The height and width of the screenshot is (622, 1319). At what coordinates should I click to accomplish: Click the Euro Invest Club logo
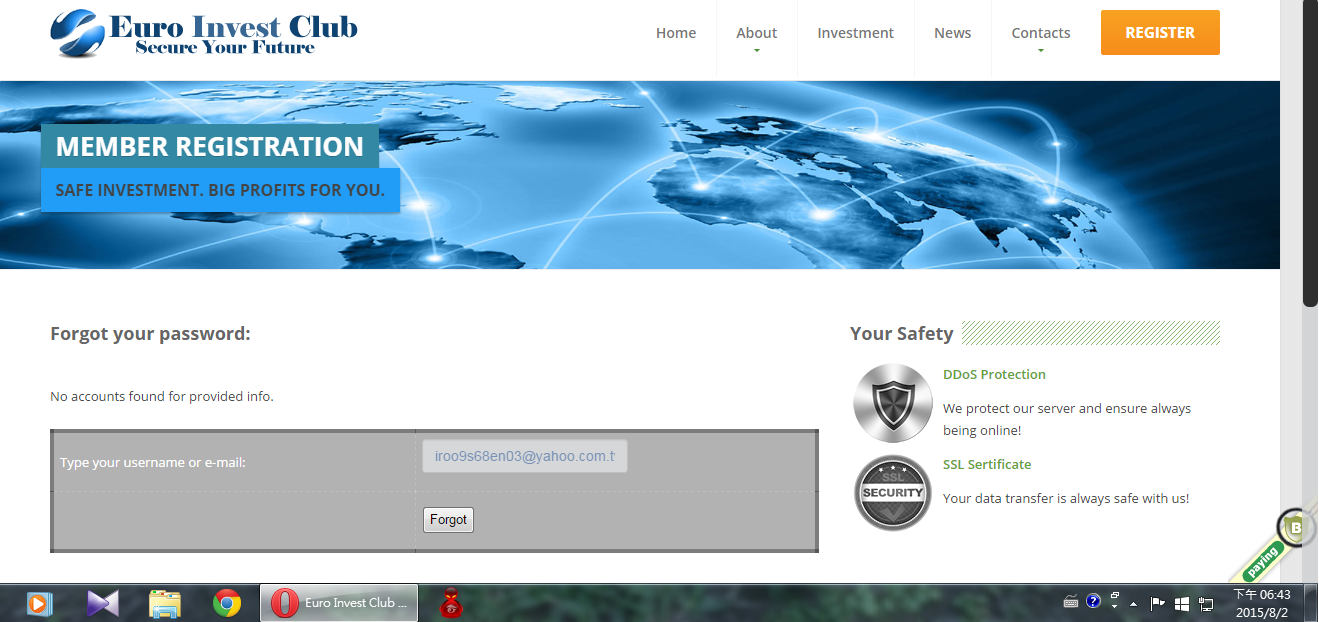click(x=203, y=33)
